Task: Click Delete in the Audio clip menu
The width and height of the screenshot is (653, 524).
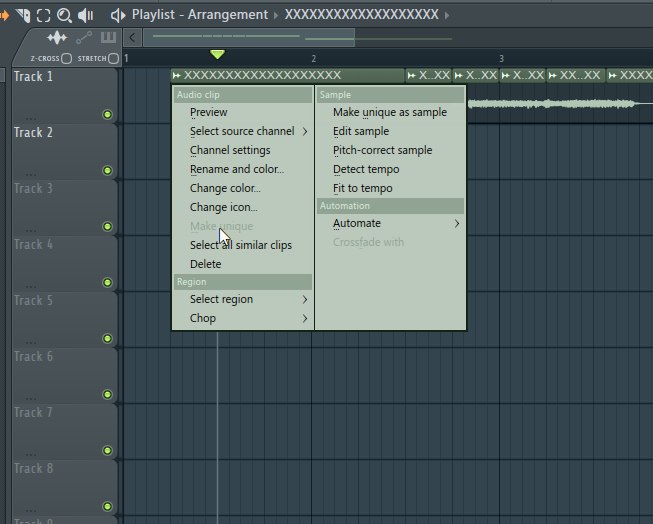Action: click(242, 264)
